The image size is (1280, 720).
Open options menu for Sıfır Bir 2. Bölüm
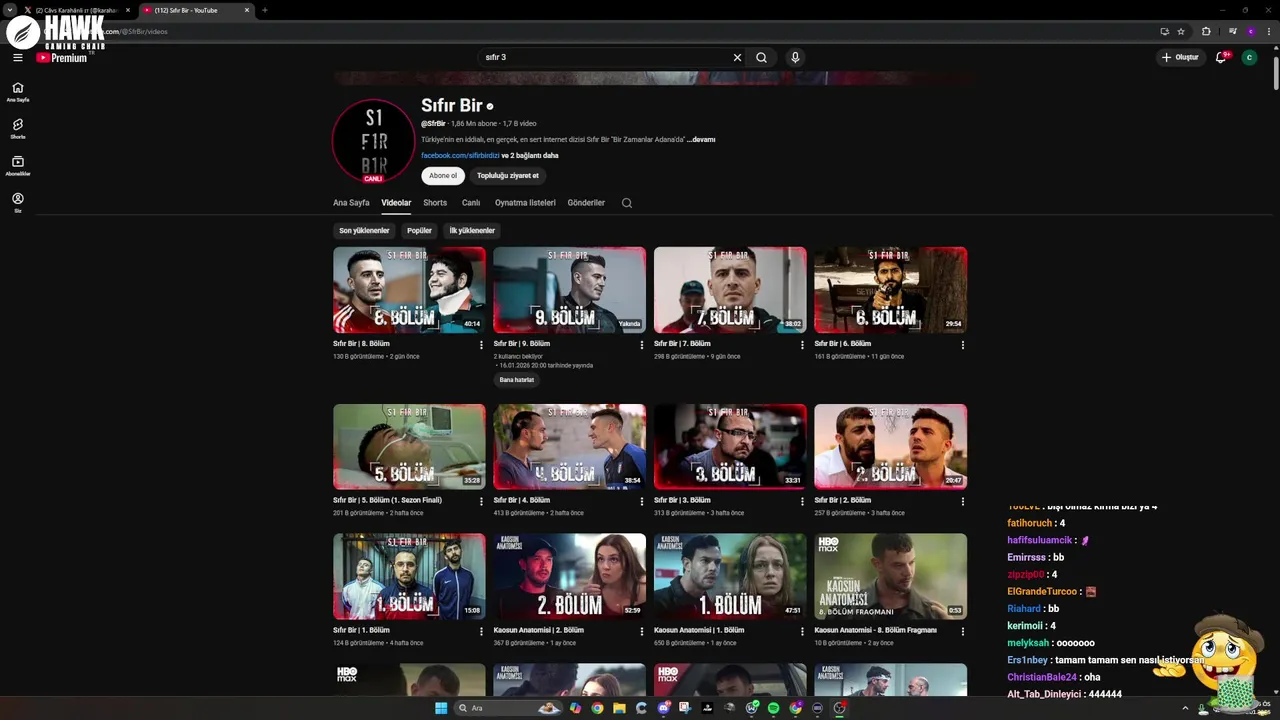coord(962,502)
